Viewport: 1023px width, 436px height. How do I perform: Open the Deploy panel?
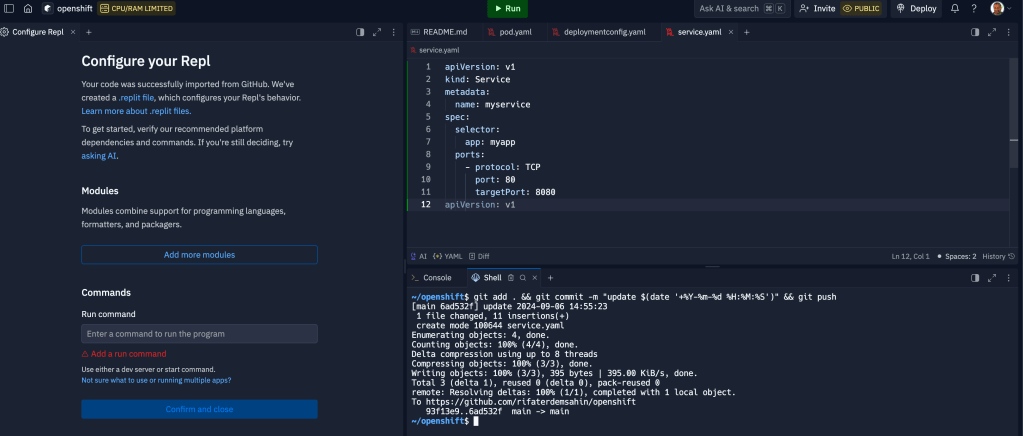point(917,8)
